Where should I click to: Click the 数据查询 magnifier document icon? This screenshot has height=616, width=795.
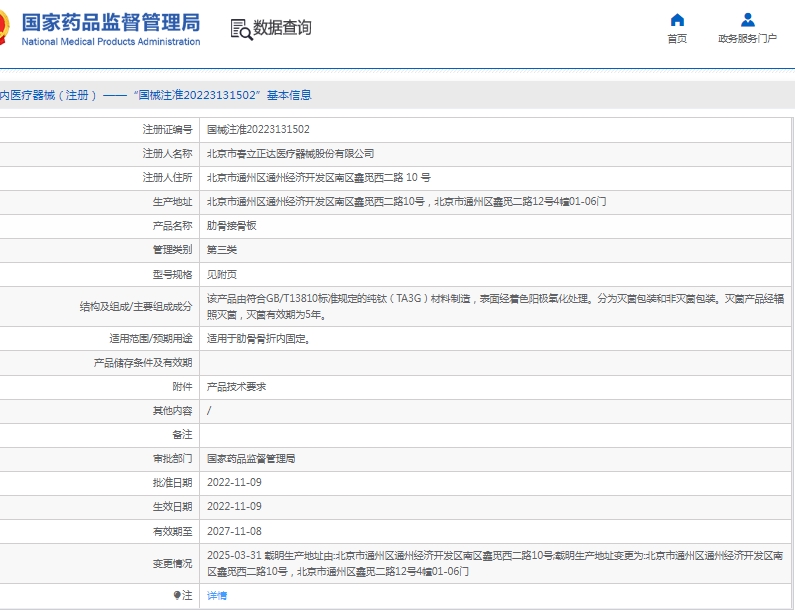pos(241,29)
